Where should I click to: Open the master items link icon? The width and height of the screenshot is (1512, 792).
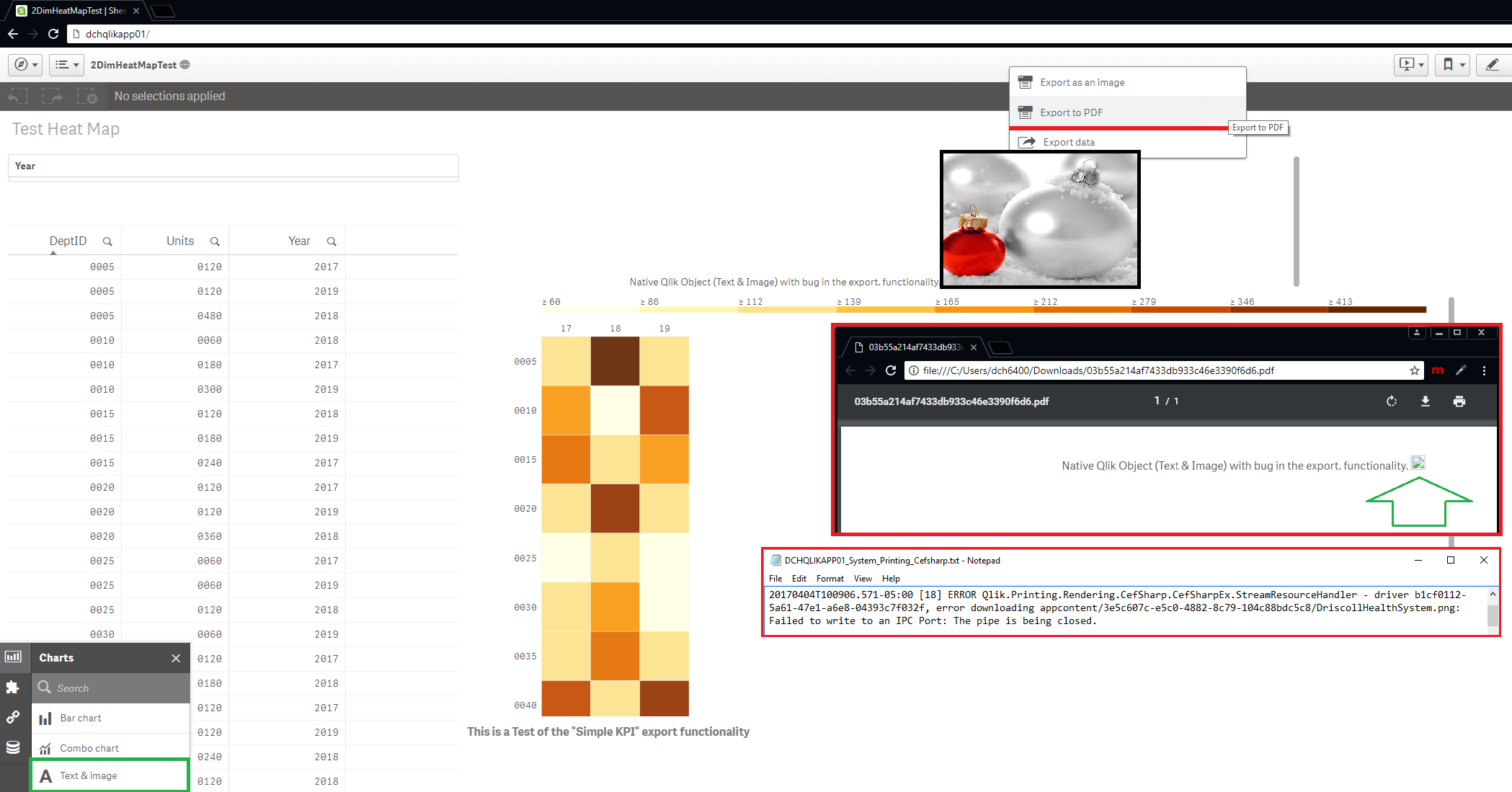point(14,717)
